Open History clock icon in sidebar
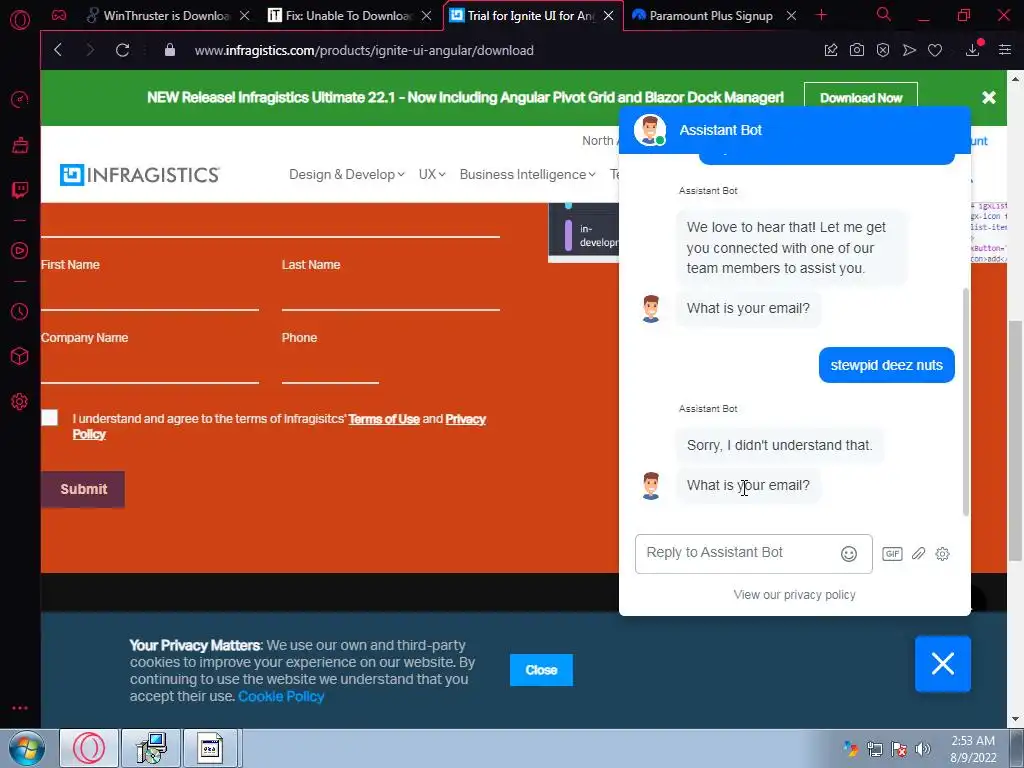Viewport: 1024px width, 768px height. pyautogui.click(x=20, y=312)
